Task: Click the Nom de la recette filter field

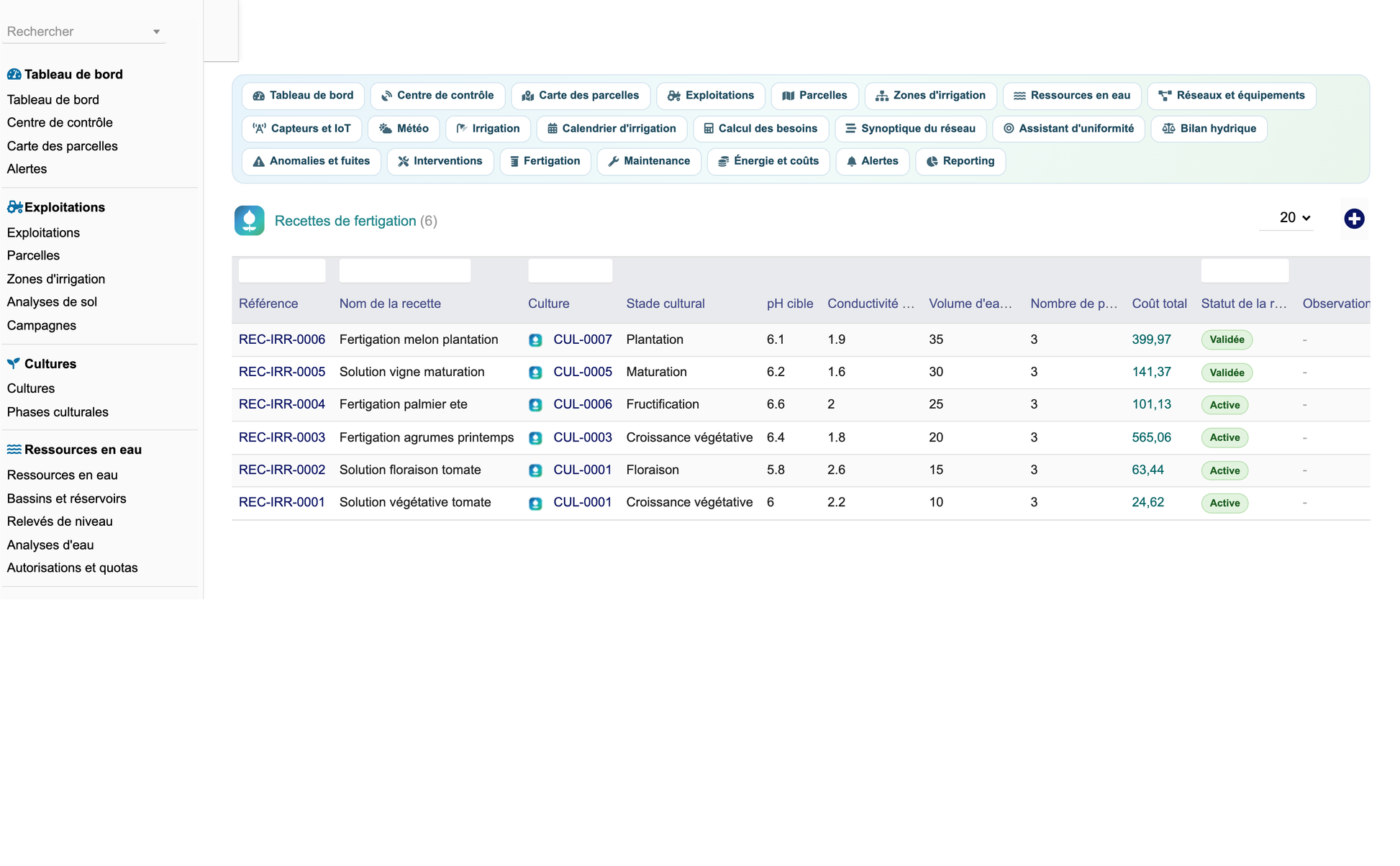Action: (x=405, y=271)
